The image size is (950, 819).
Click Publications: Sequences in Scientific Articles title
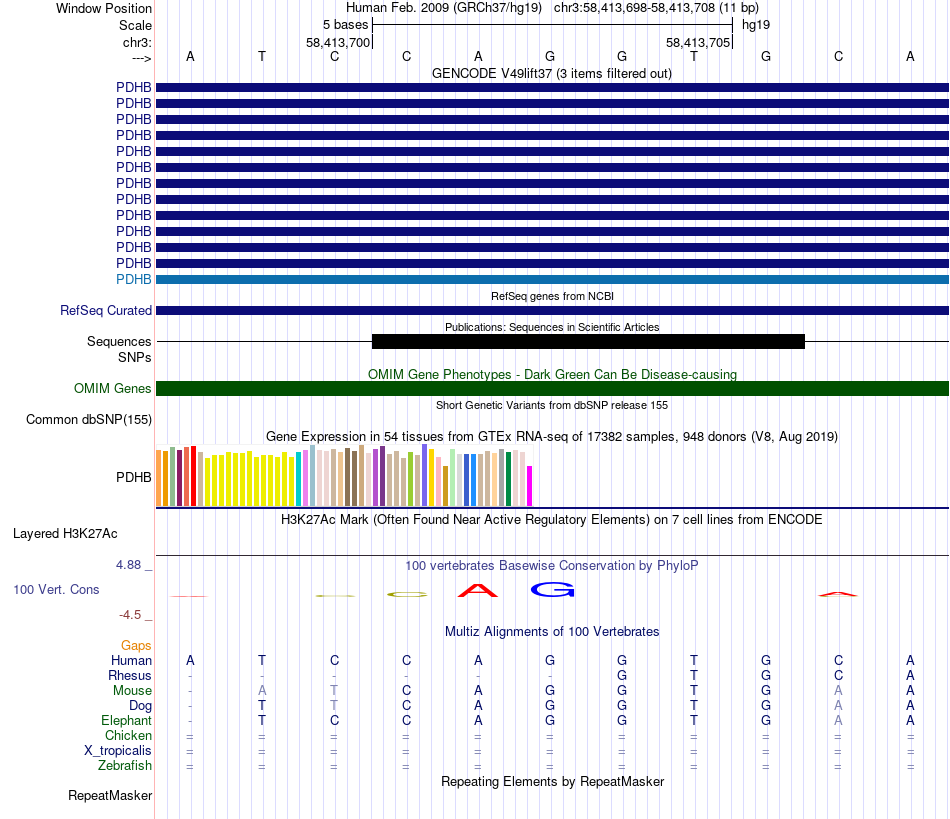[x=552, y=327]
